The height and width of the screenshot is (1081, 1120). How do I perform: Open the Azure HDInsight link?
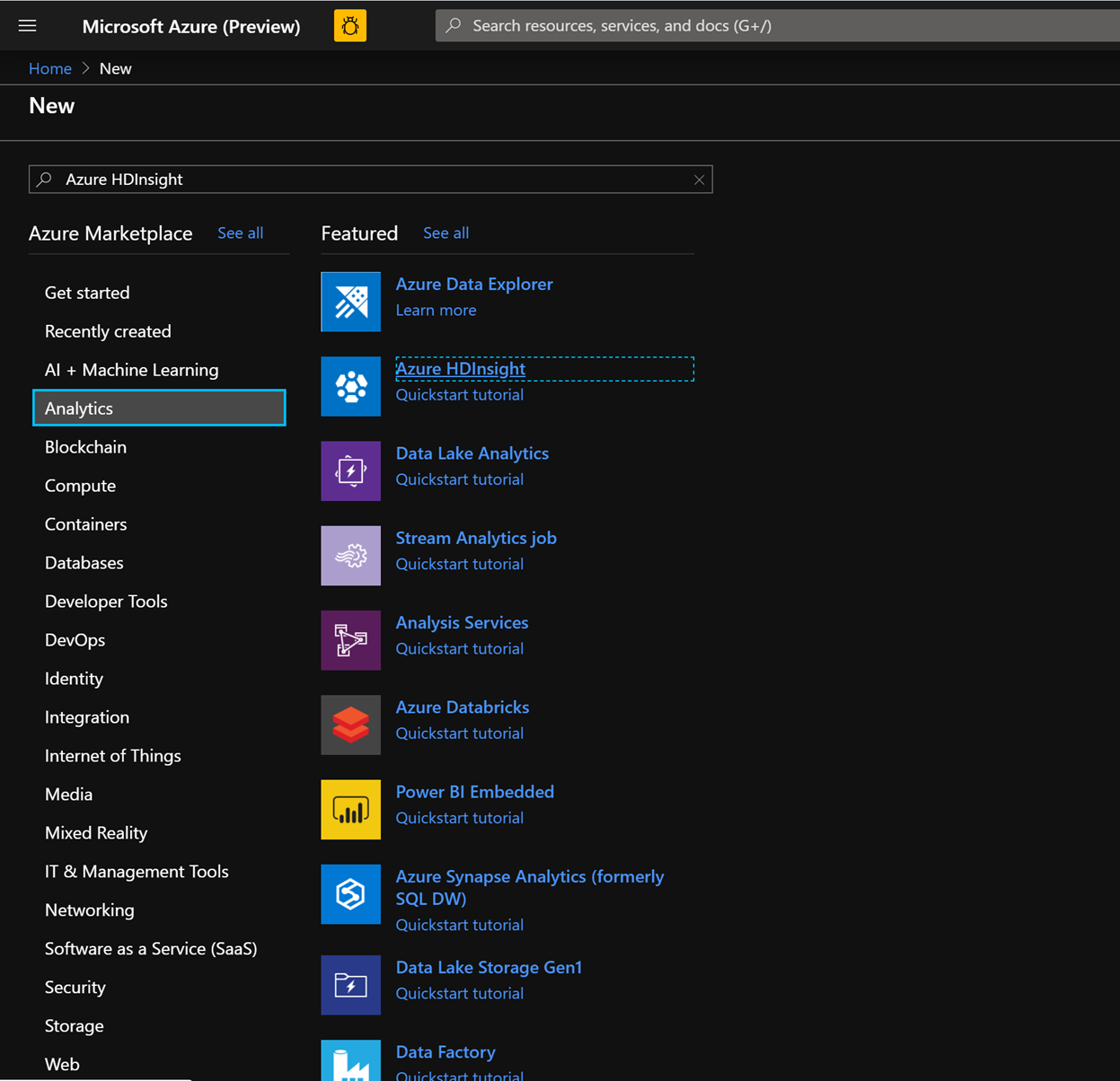(461, 369)
